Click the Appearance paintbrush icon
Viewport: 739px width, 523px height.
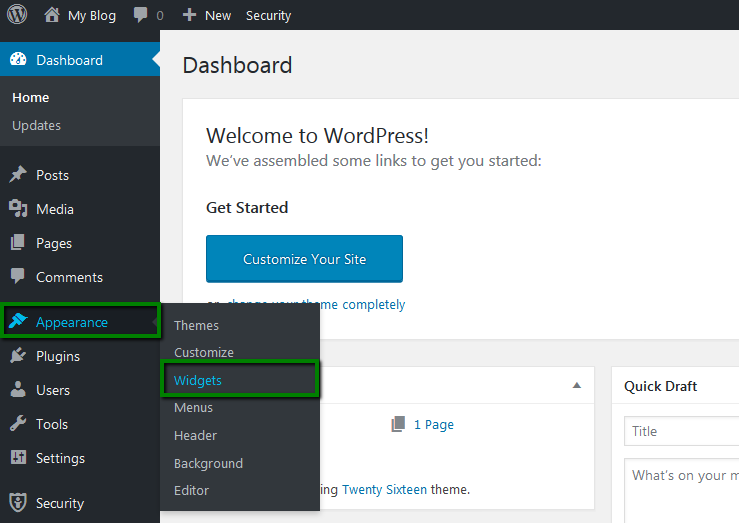point(18,321)
